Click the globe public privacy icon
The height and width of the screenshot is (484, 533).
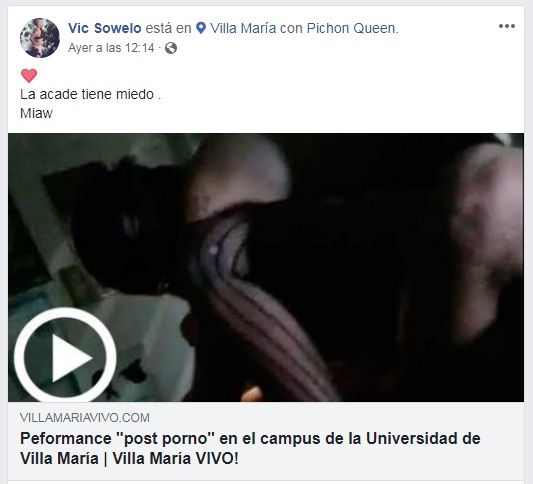tap(171, 48)
